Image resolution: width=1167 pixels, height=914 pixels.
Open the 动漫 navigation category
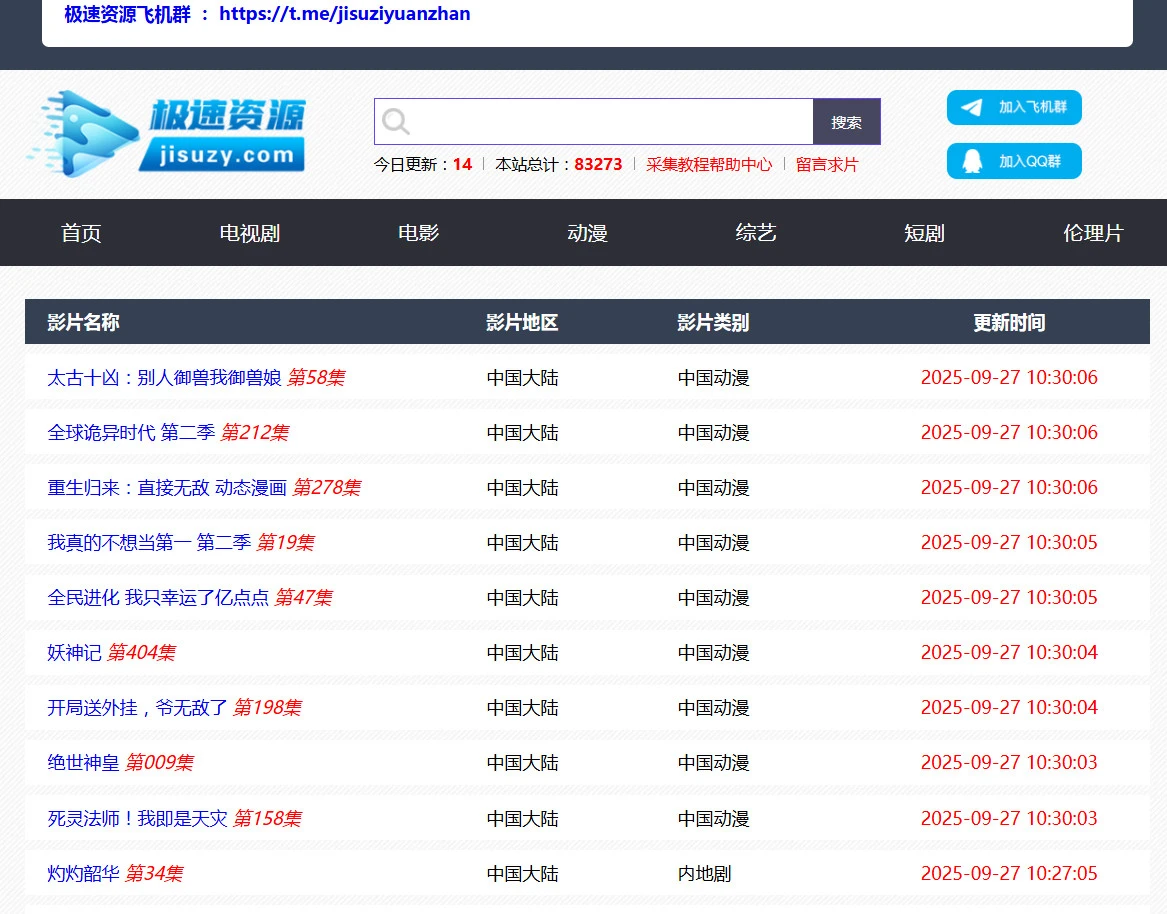pyautogui.click(x=587, y=233)
